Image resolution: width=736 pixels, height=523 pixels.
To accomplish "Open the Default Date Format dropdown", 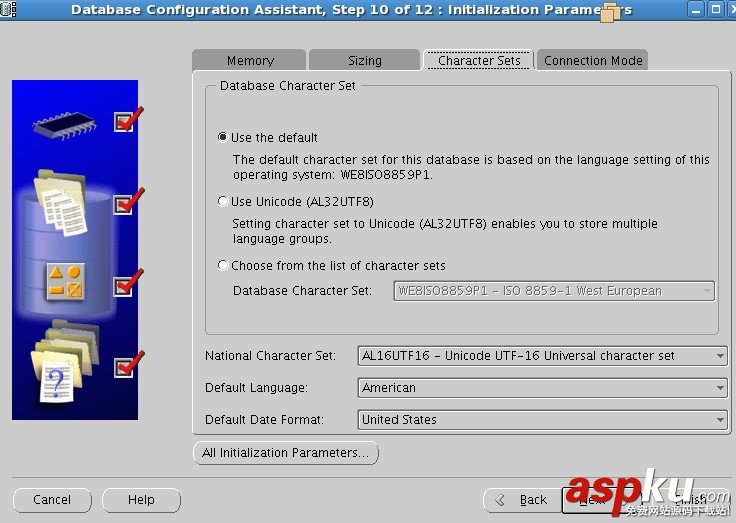I will [x=543, y=420].
